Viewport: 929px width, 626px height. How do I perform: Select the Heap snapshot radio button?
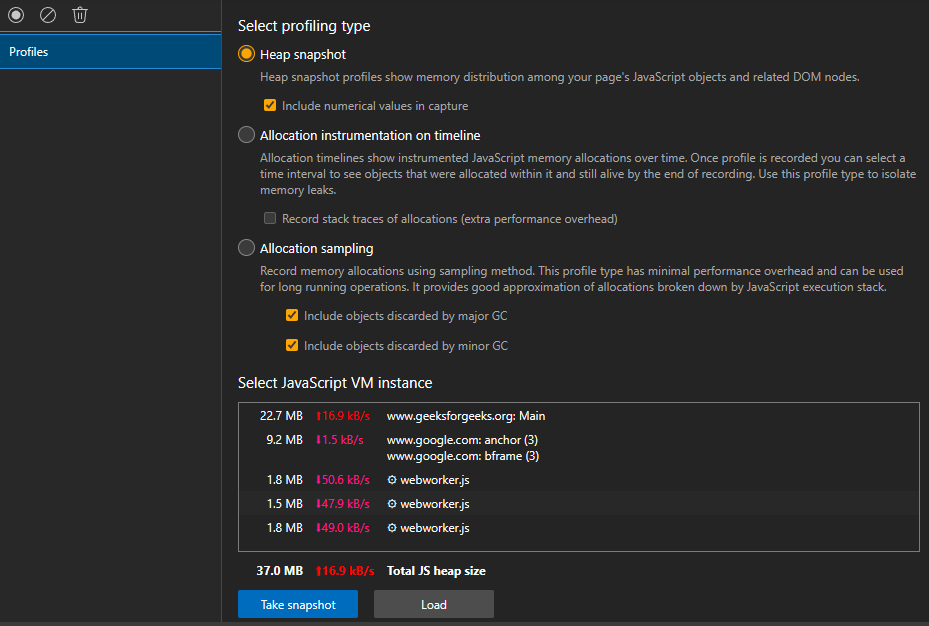pos(246,54)
